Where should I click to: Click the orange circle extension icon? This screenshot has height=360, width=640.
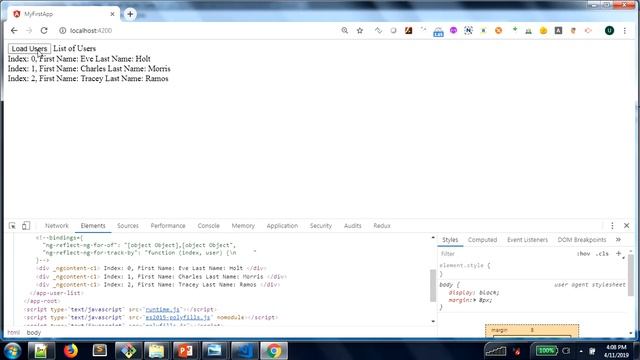click(x=498, y=31)
